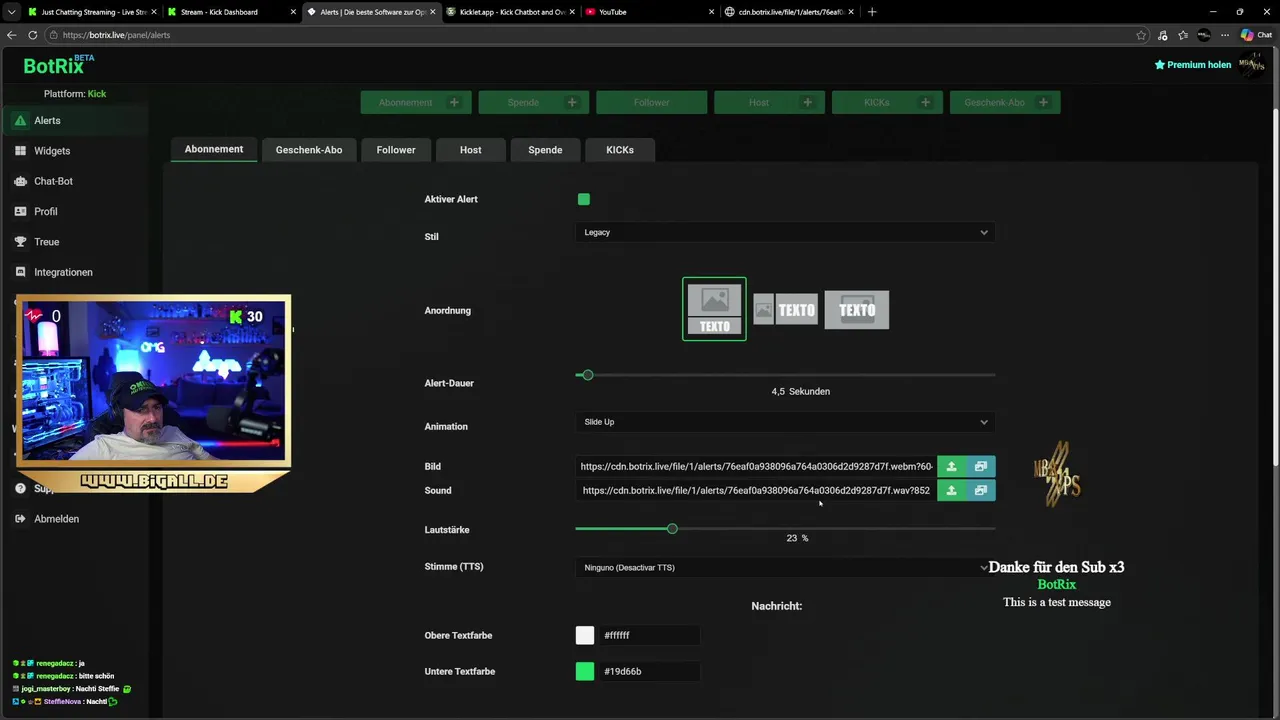Upload a file for Bild
Image resolution: width=1280 pixels, height=720 pixels.
point(951,466)
